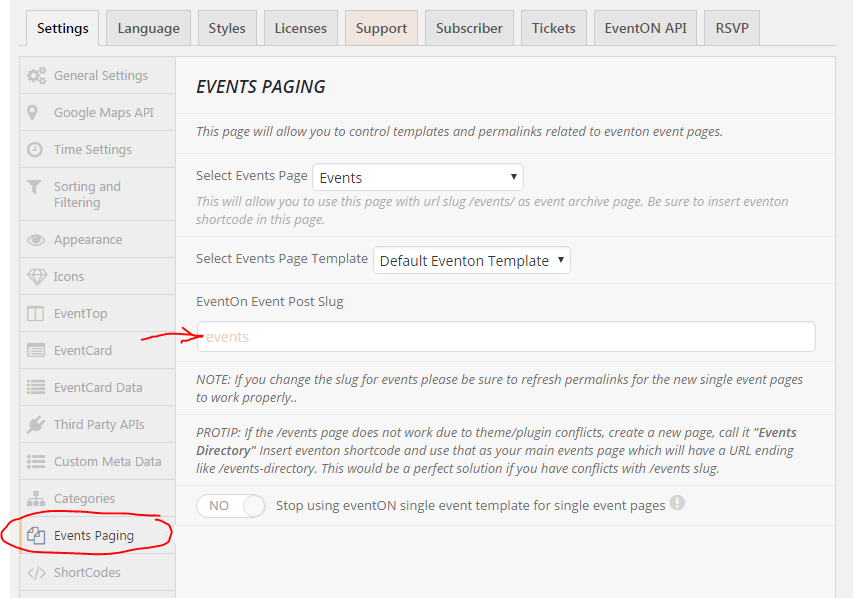Open Sorting and Filtering section

[x=98, y=194]
